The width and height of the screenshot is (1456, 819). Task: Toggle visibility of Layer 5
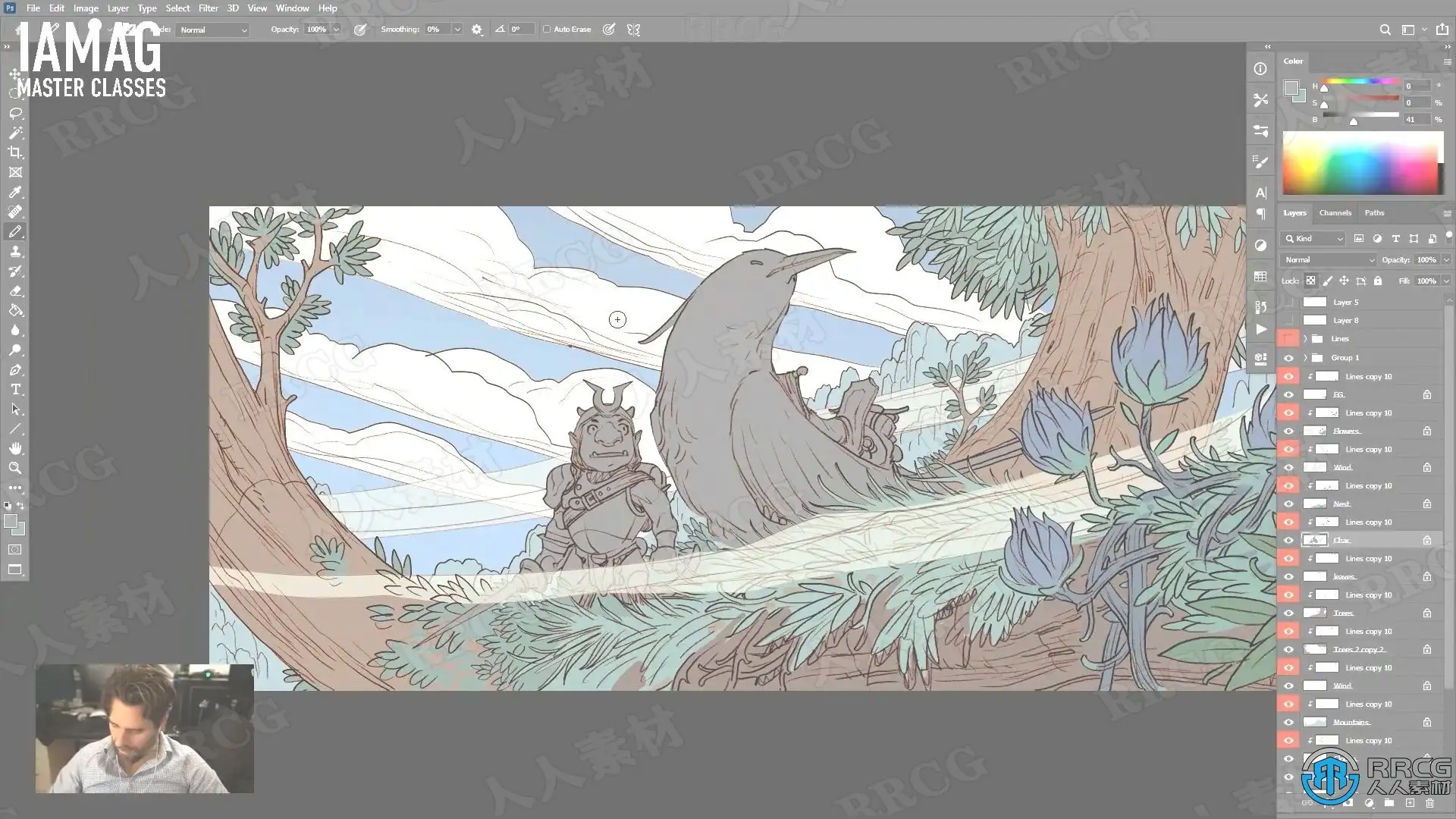pos(1288,302)
